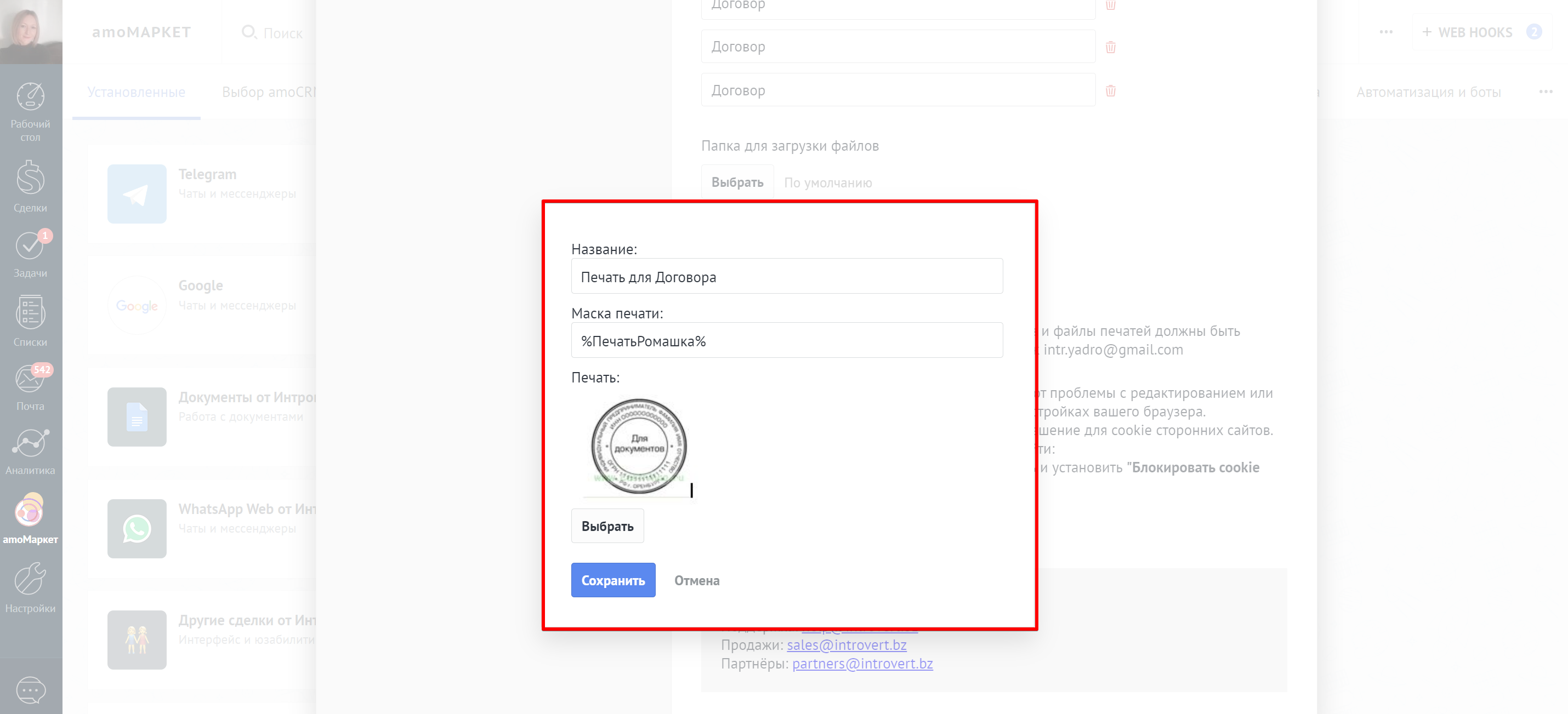
Task: Click the Поиск search field
Action: click(283, 33)
